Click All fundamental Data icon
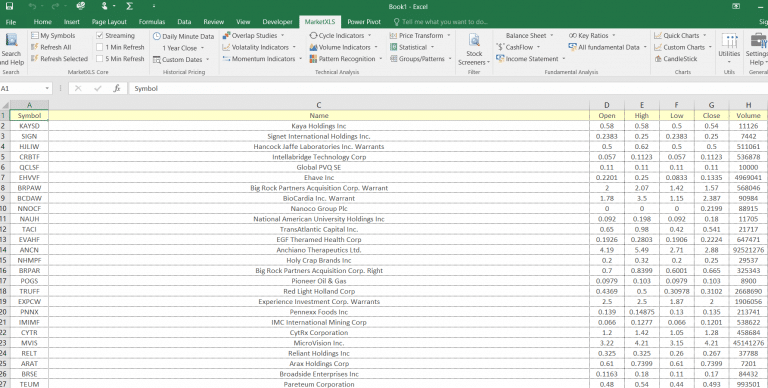 (x=573, y=48)
